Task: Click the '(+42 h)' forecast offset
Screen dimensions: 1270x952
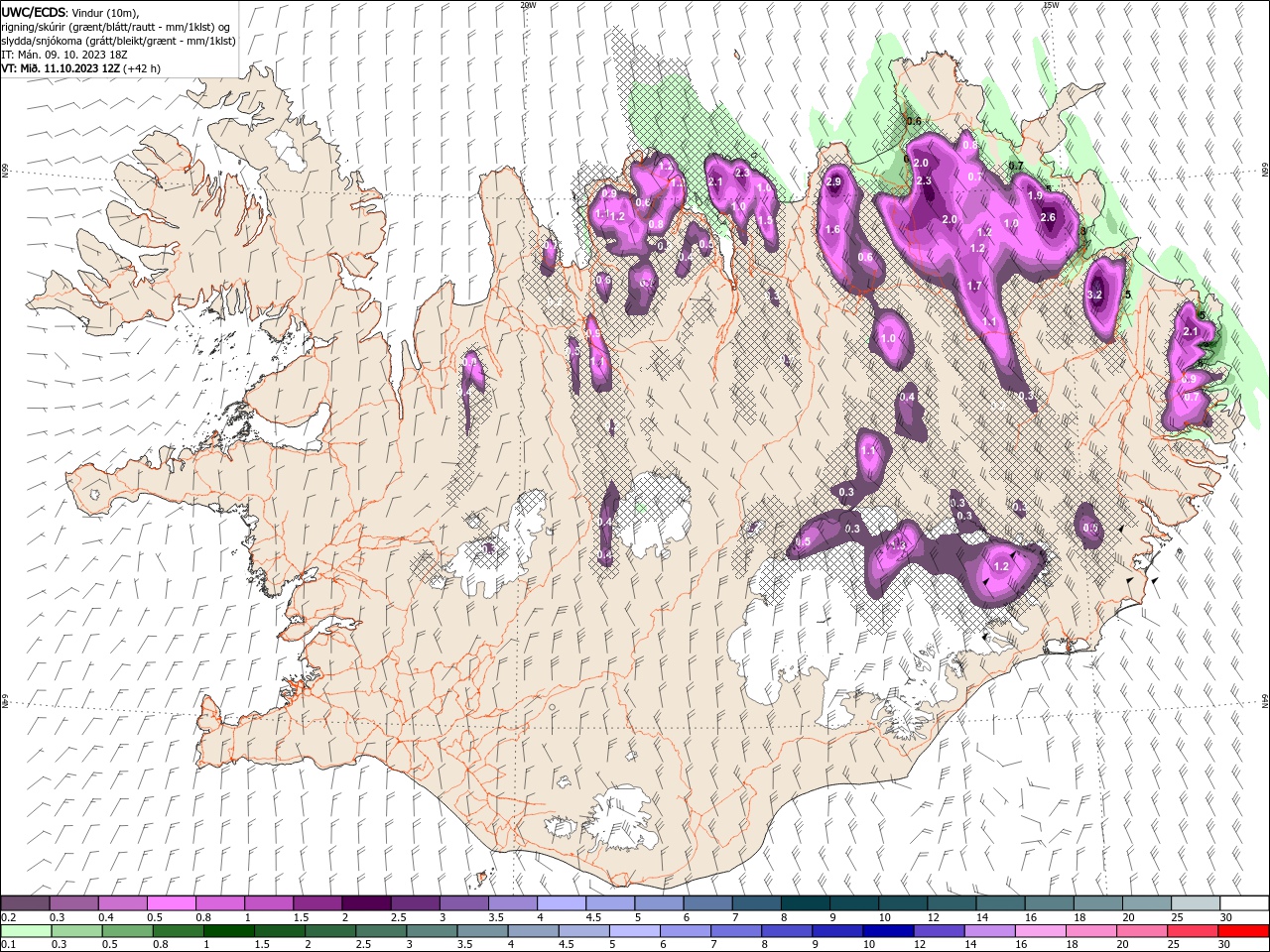Action: [x=143, y=68]
